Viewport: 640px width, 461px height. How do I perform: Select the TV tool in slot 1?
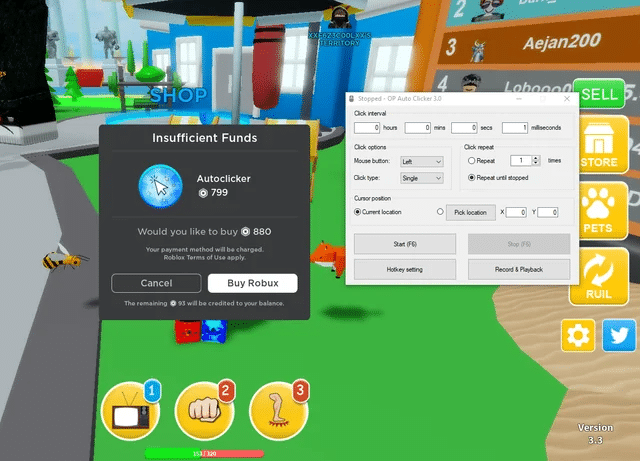tap(130, 411)
